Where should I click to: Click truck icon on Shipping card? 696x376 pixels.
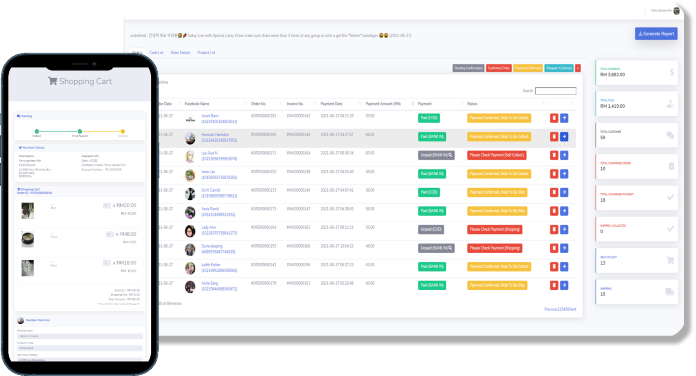[x=670, y=292]
